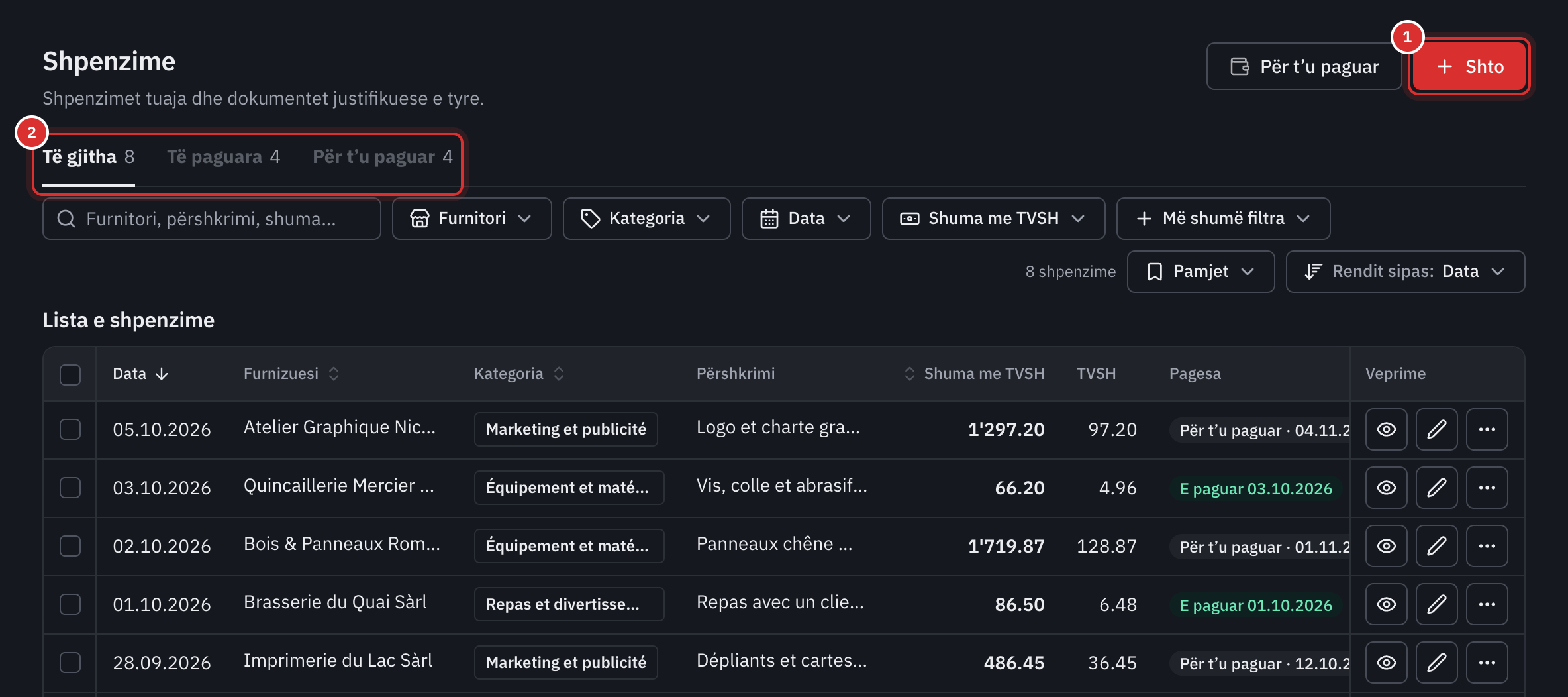View the Brasserie du Quai expense (eye icon)
1568x697 pixels.
point(1386,604)
